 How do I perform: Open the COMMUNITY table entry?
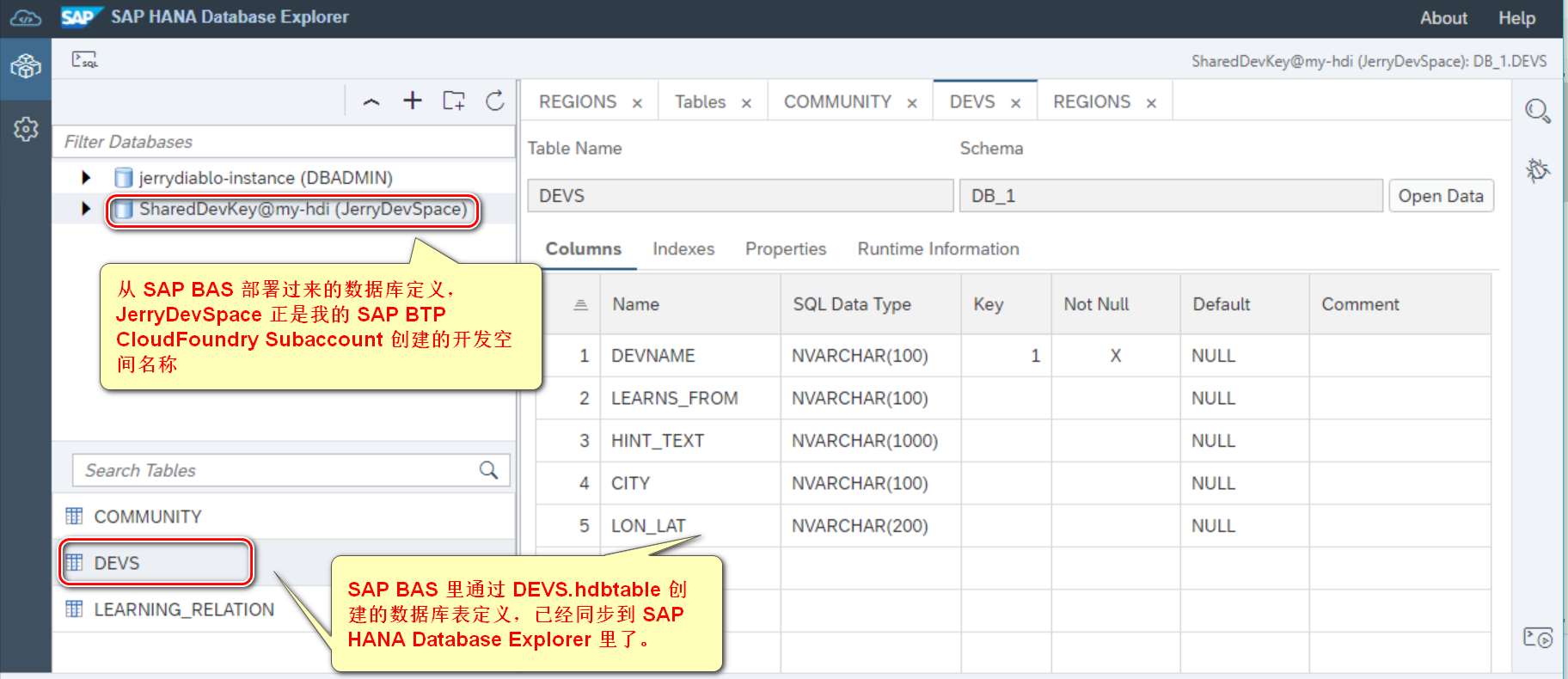(284, 516)
